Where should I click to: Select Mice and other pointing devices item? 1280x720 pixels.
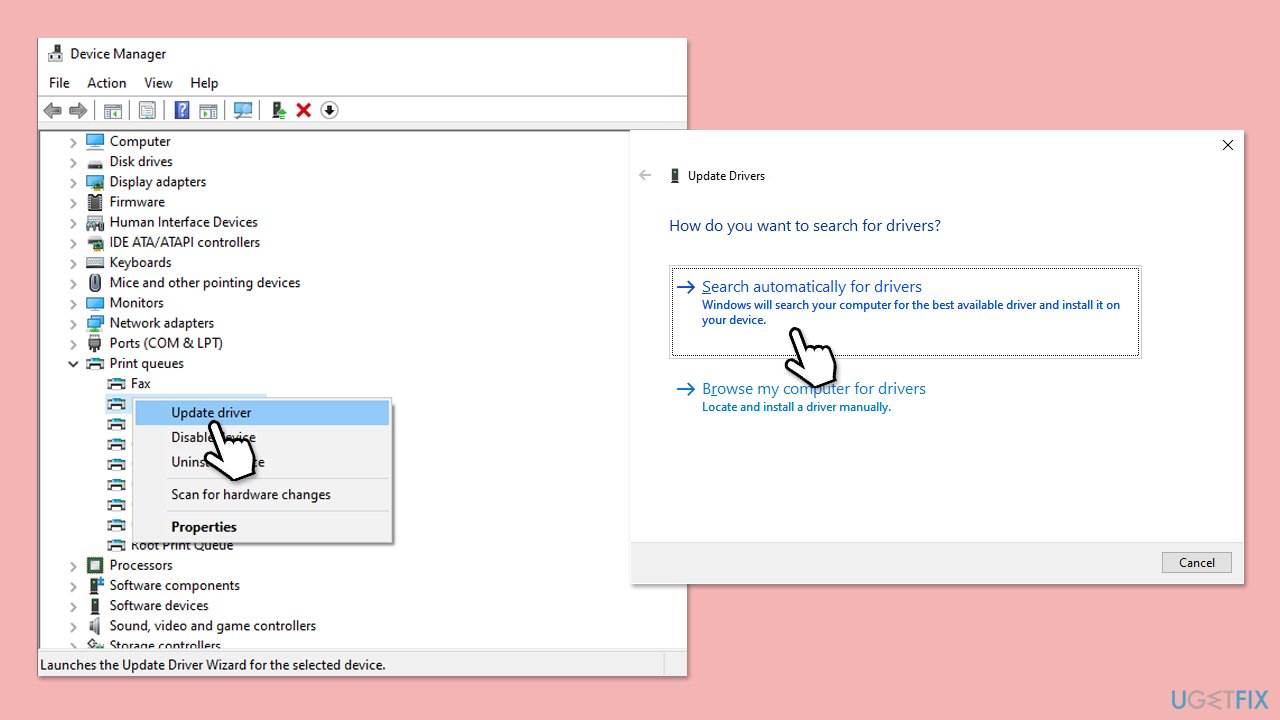pos(205,283)
